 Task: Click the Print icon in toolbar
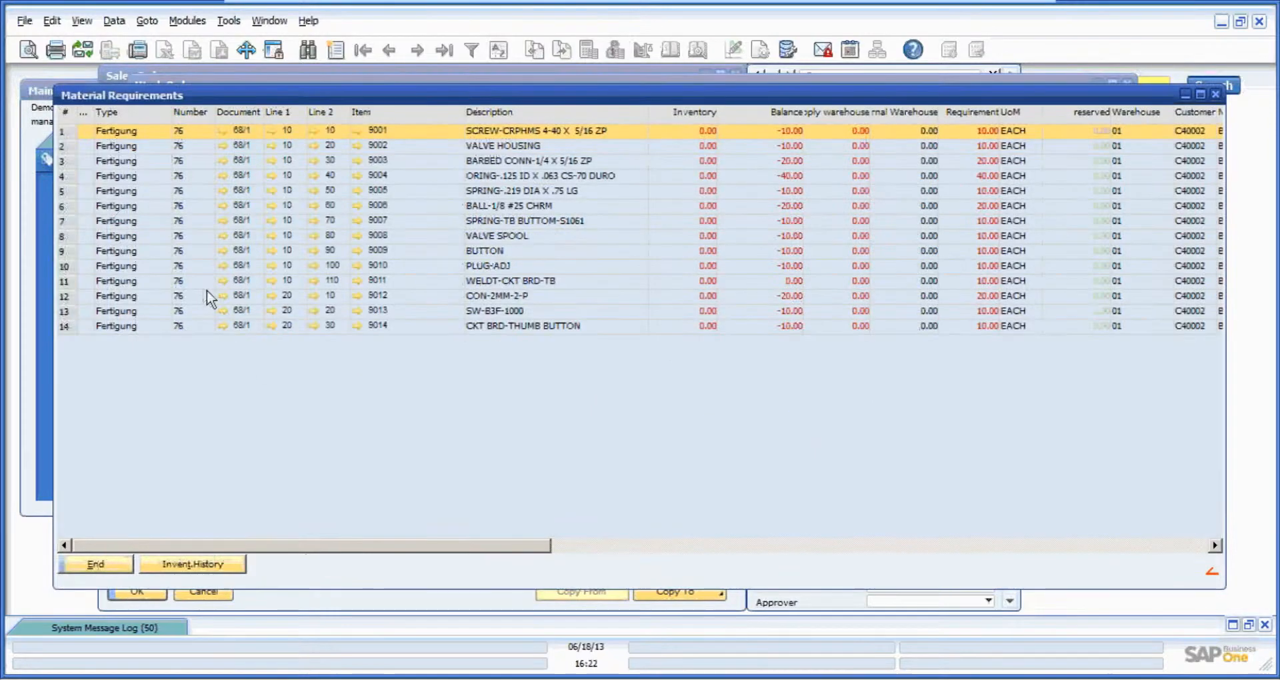coord(56,50)
